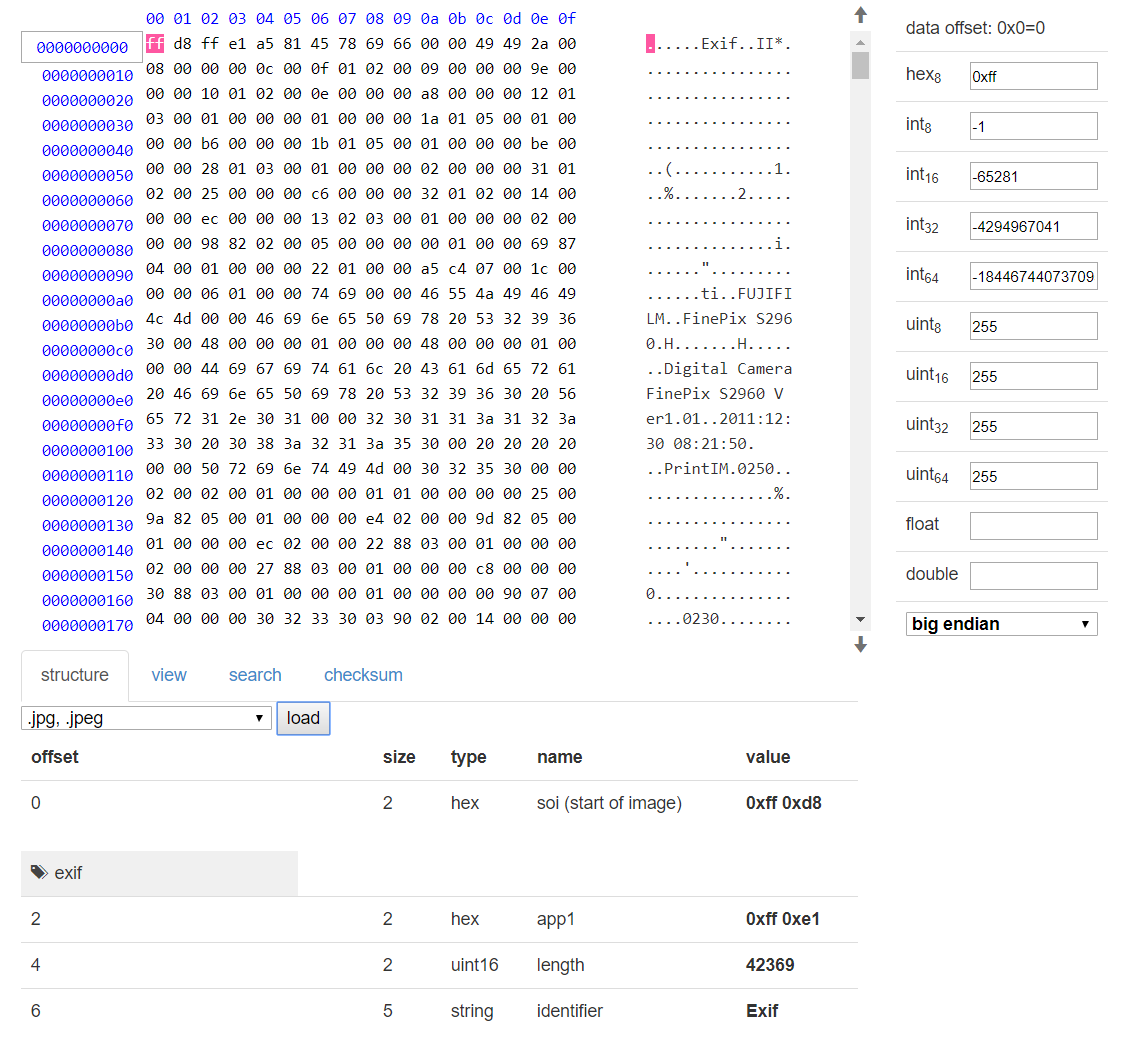Click the small scrollbar down arrow
Image resolution: width=1125 pixels, height=1050 pixels.
pyautogui.click(x=860, y=619)
